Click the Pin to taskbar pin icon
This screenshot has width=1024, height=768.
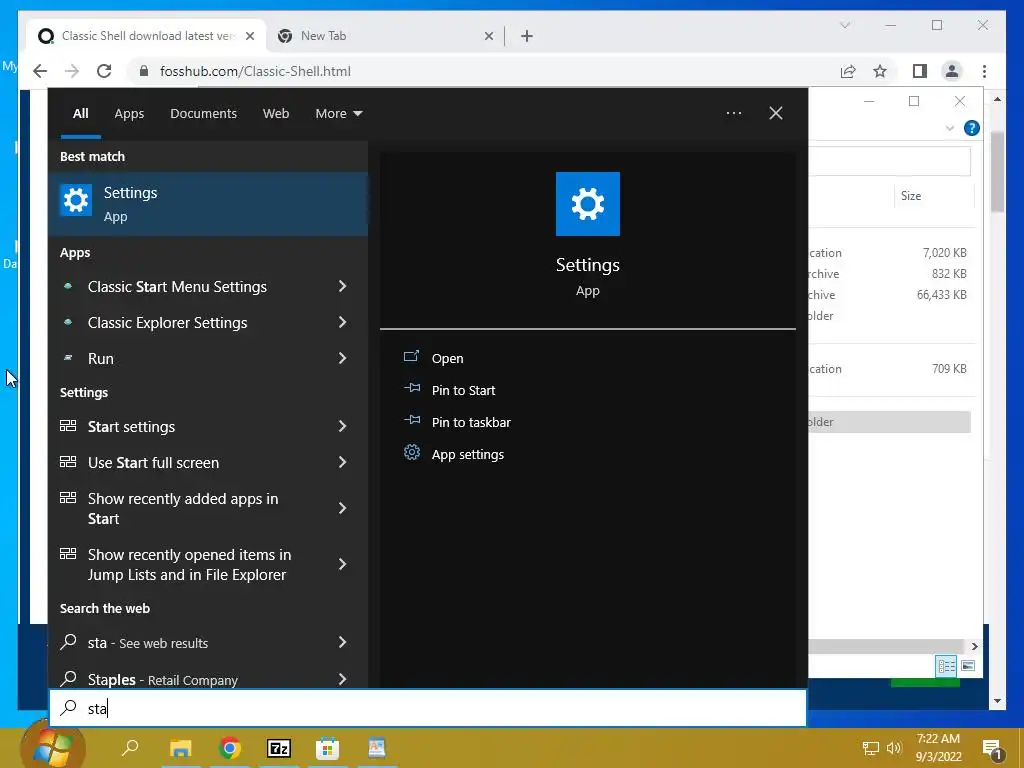(411, 421)
